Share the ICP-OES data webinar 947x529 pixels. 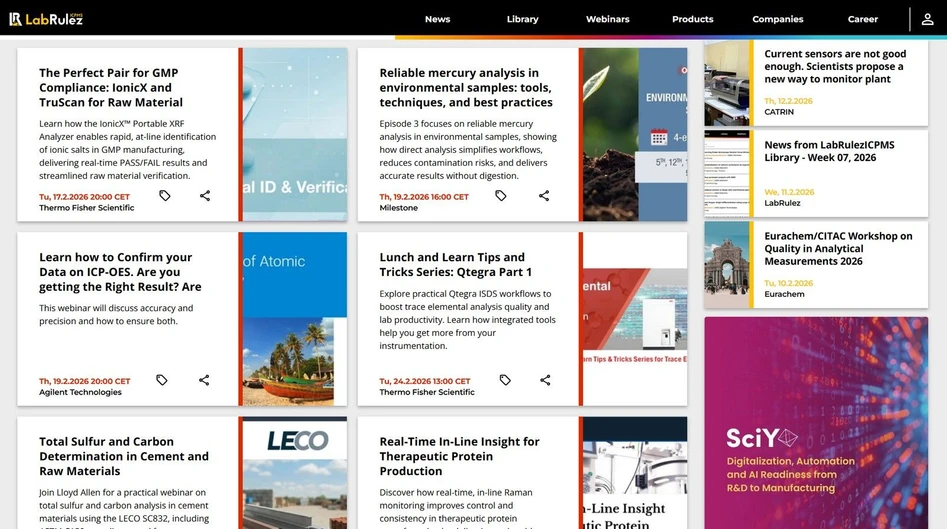204,380
